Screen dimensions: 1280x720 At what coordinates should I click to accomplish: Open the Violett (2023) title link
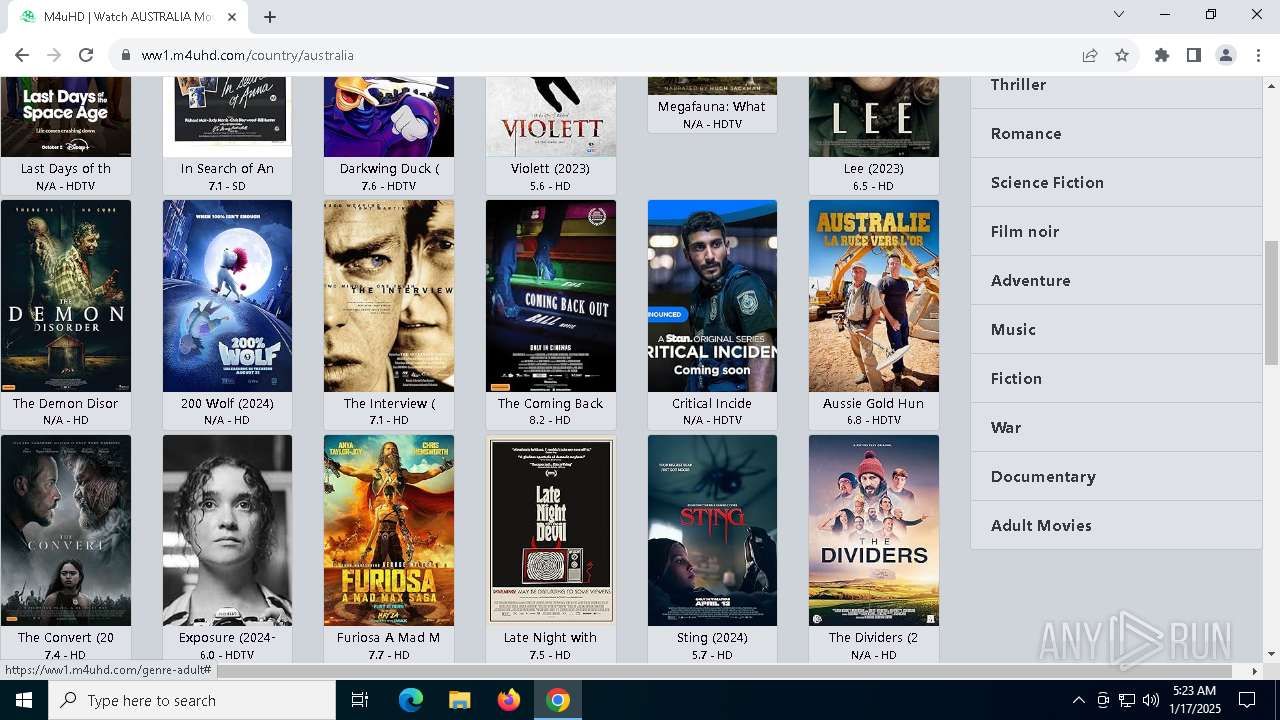coord(551,169)
